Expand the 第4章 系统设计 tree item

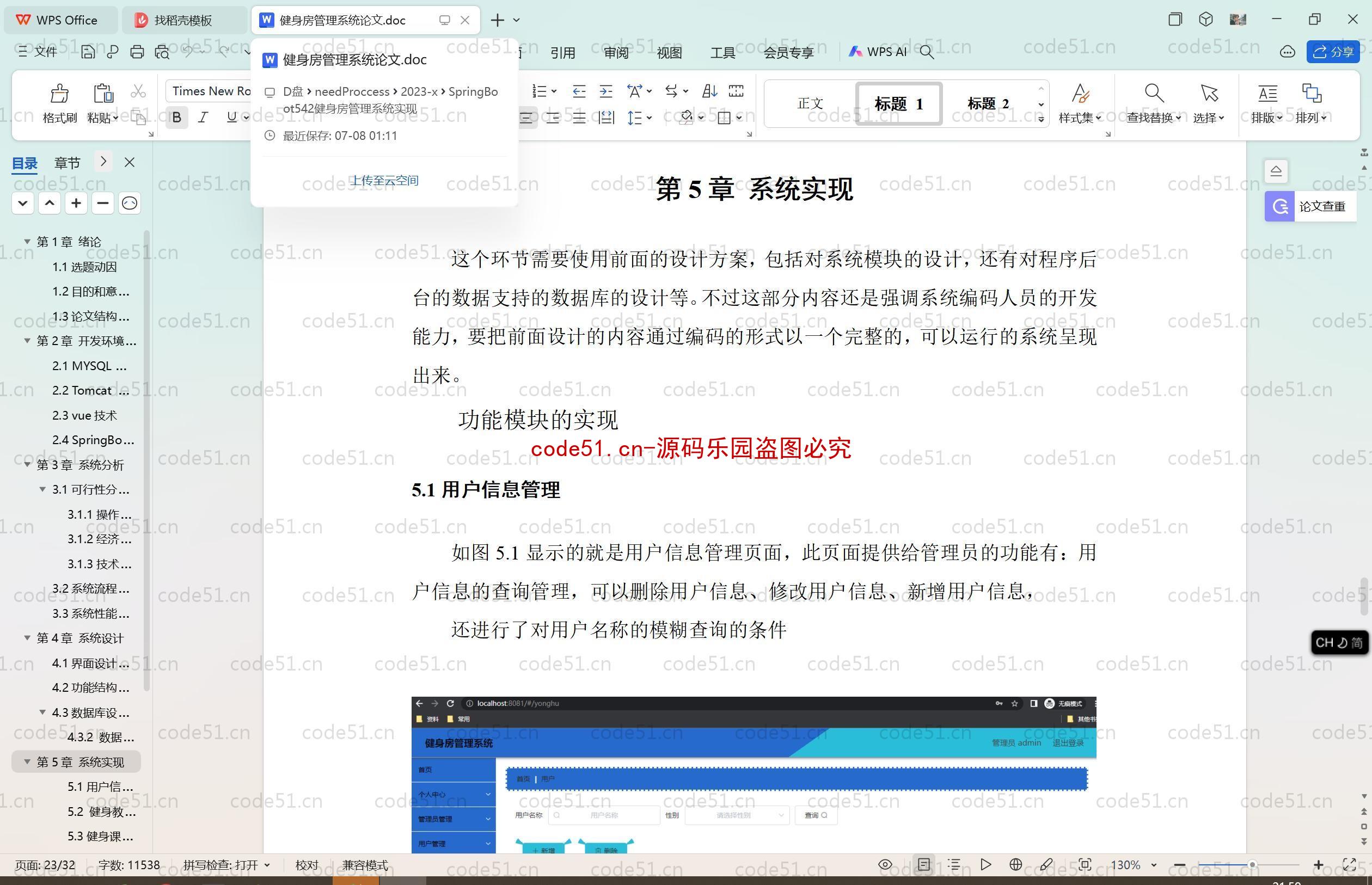click(27, 638)
